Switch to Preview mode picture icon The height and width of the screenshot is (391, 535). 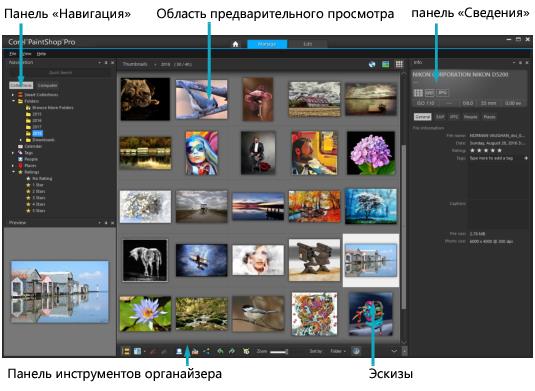click(x=386, y=64)
